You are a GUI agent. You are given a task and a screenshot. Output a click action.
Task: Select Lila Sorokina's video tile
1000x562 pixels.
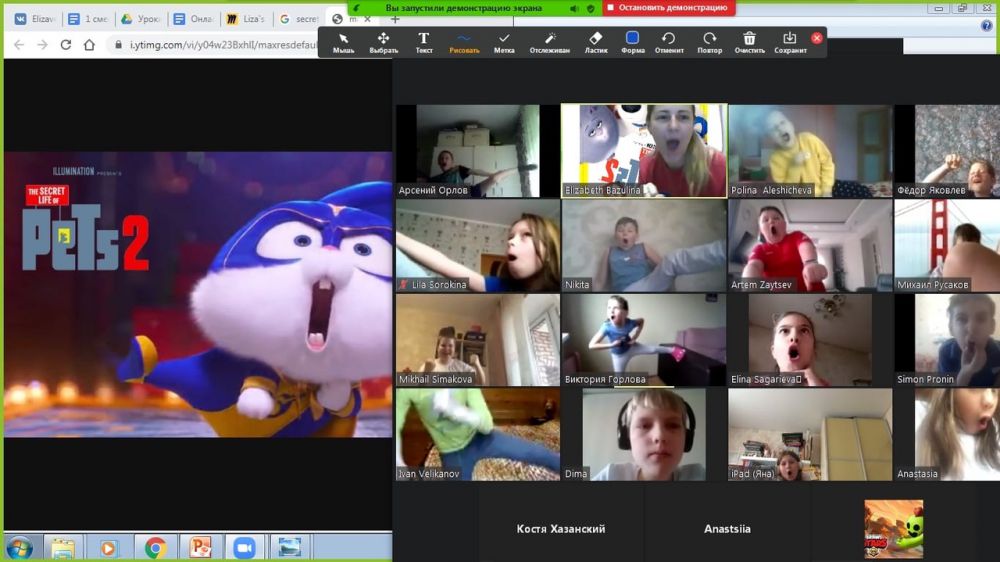click(x=478, y=246)
